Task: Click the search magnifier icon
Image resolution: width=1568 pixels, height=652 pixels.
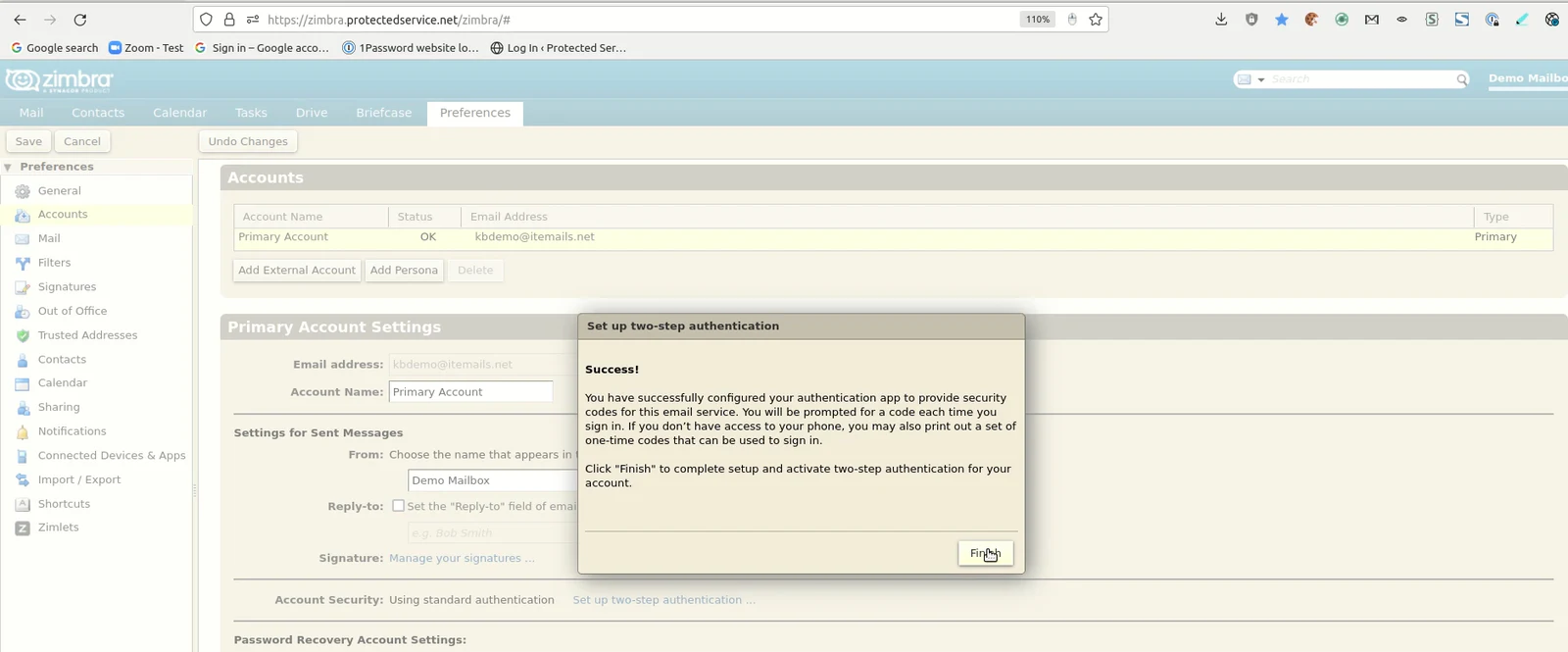Action: pyautogui.click(x=1462, y=79)
